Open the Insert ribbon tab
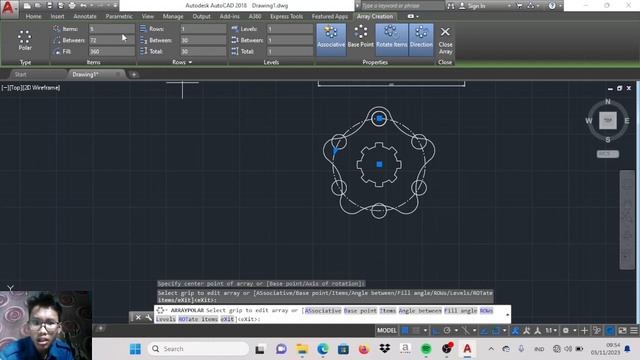The image size is (640, 360). click(x=57, y=16)
